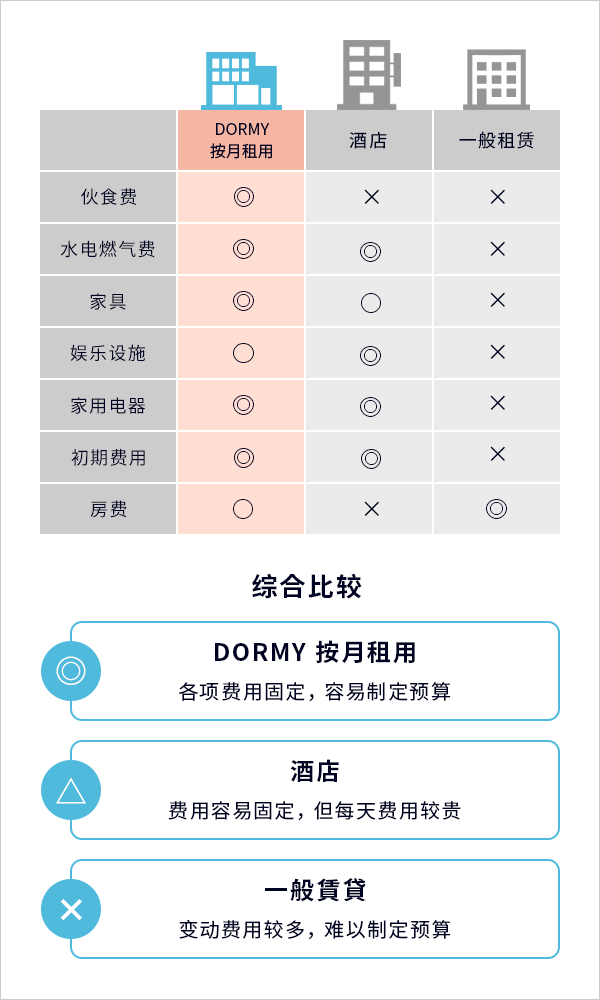600x1000 pixels.
Task: Click the 综合比较 heading
Action: pyautogui.click(x=307, y=587)
